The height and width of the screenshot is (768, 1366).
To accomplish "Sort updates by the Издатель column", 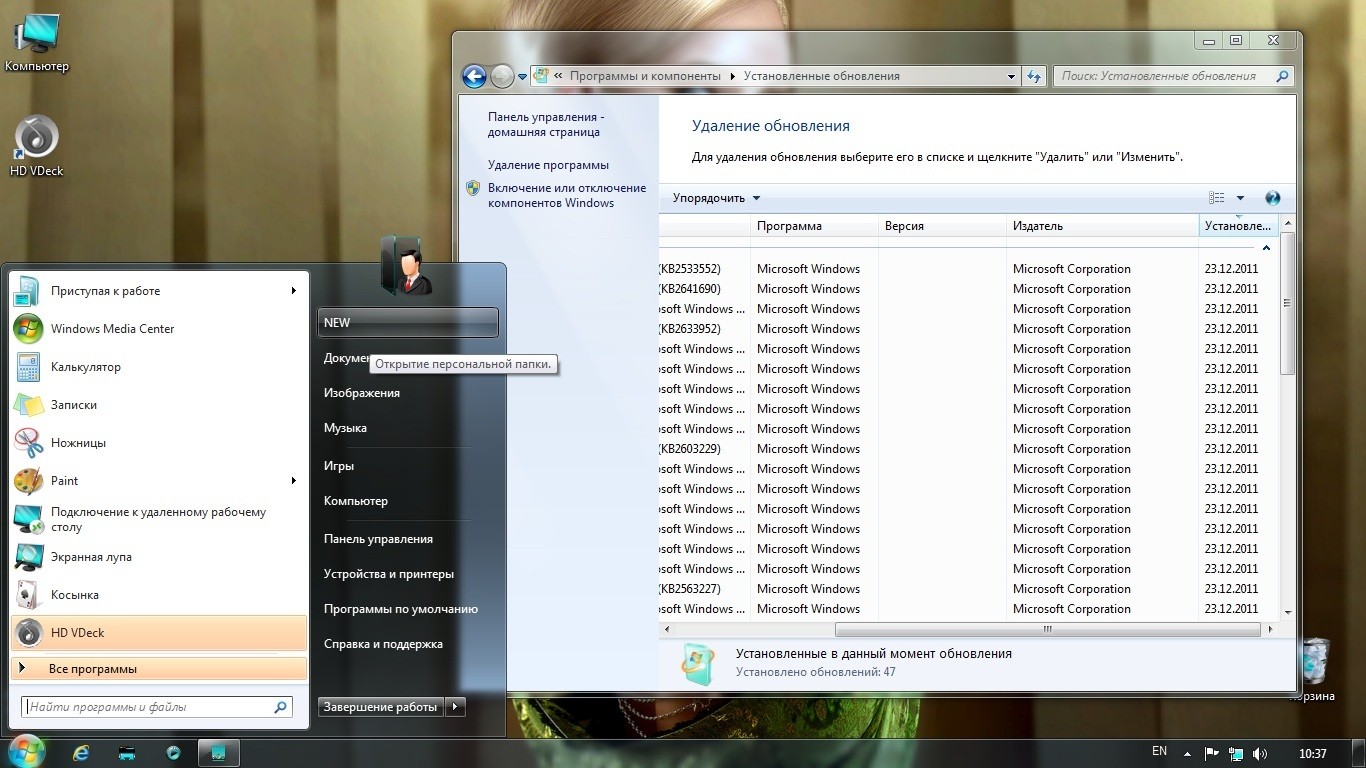I will click(x=1102, y=226).
